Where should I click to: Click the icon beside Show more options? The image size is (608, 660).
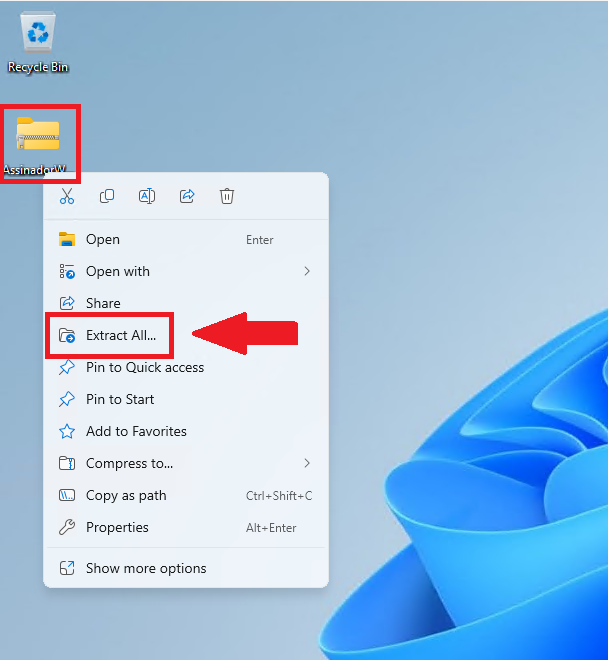(67, 568)
